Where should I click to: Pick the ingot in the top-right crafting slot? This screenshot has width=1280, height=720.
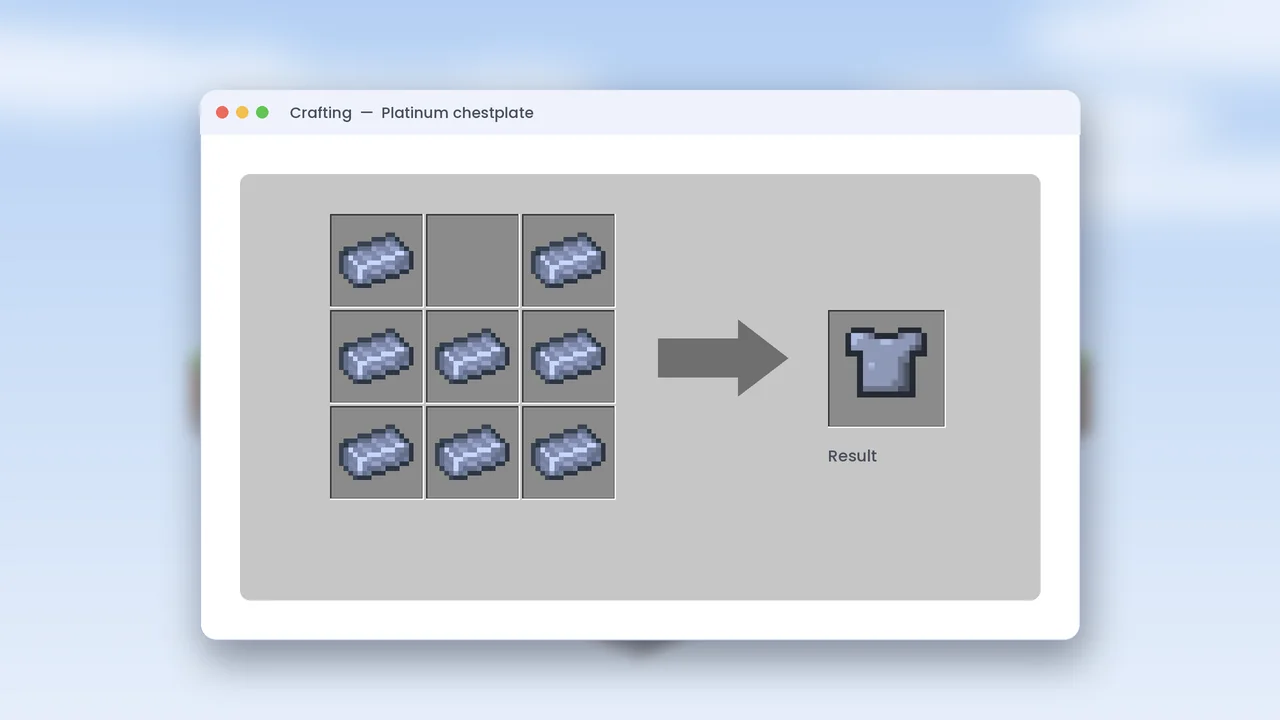pos(568,260)
